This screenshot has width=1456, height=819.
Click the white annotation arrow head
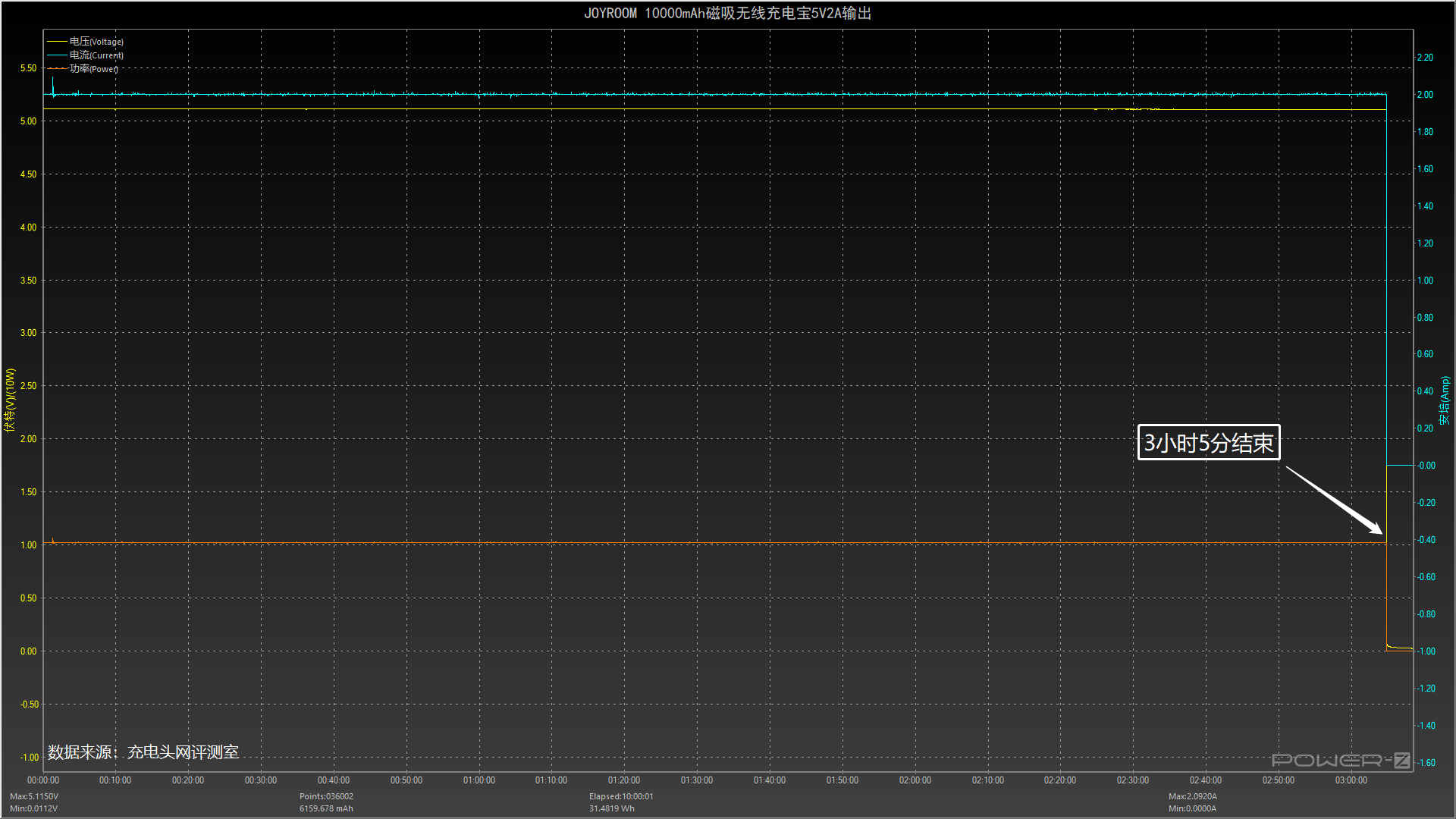pos(1375,528)
